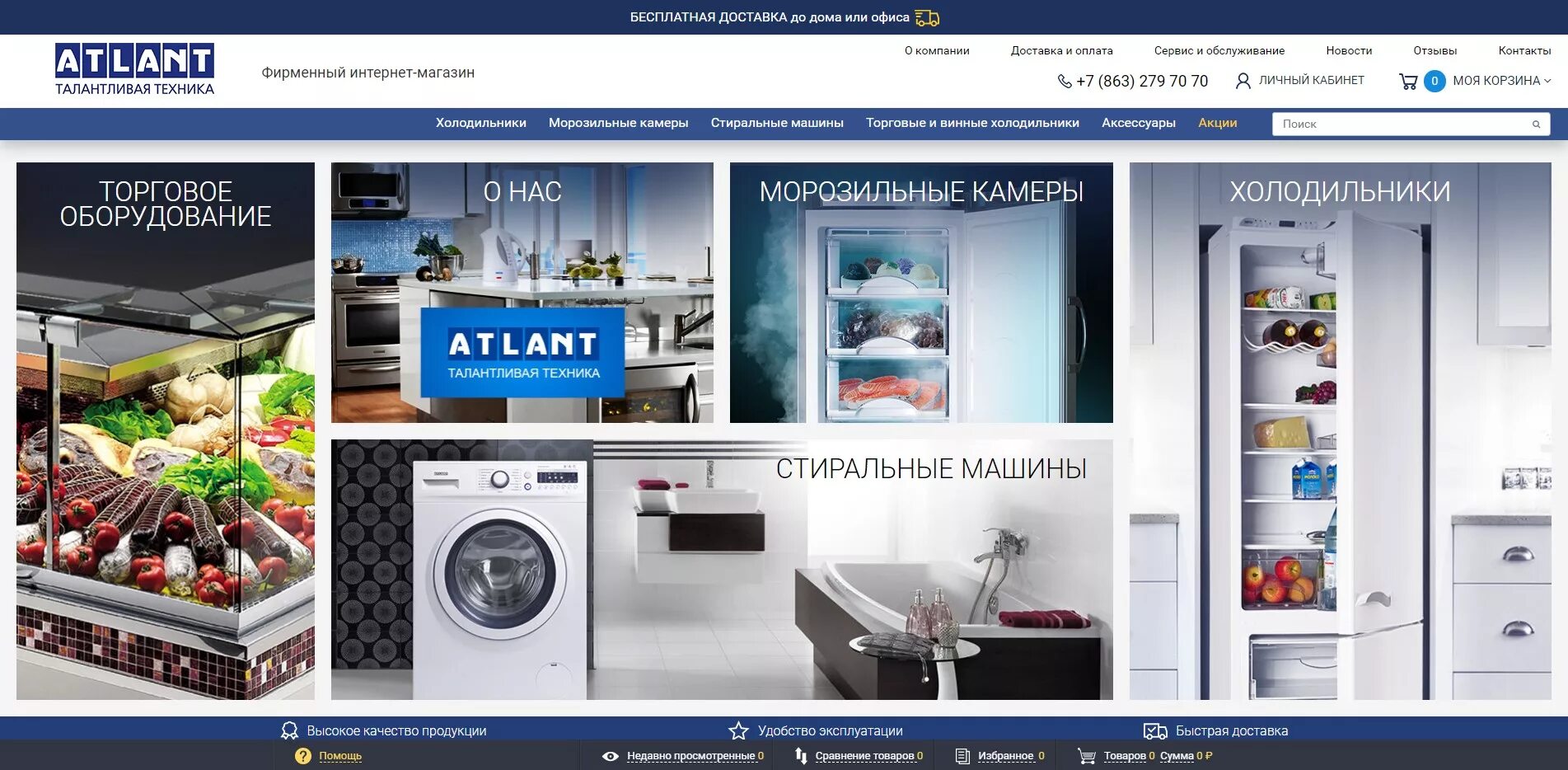
Task: Go to the Новости page
Action: (1349, 50)
